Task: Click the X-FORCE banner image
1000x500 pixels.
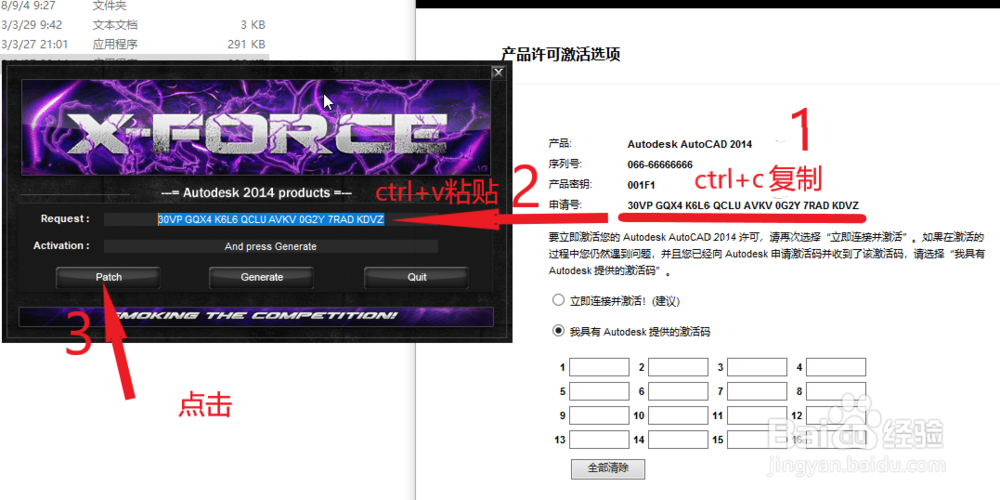Action: tap(256, 128)
